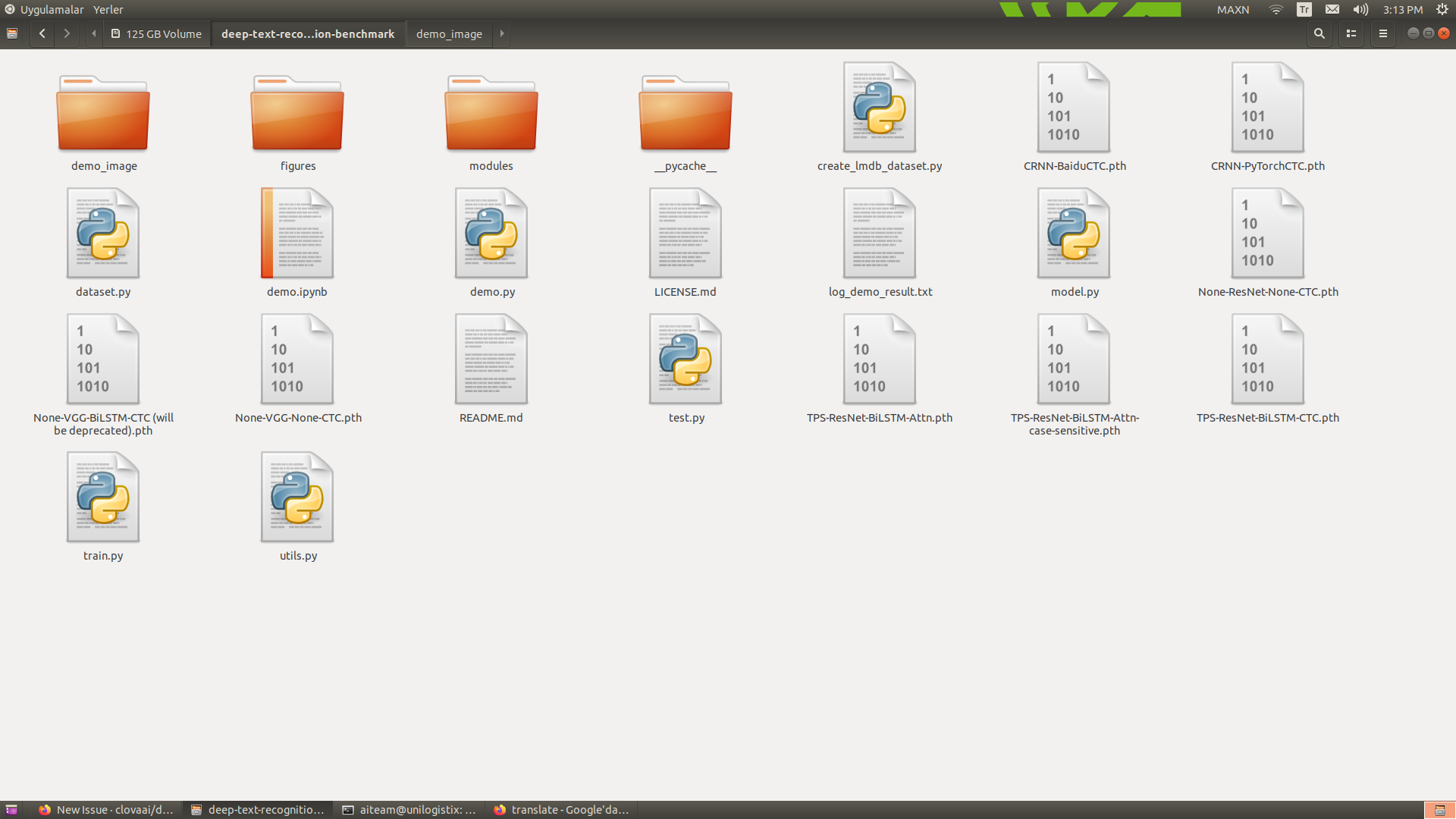This screenshot has height=819, width=1456.
Task: Go to 125 GB Volume via breadcrumb
Action: pyautogui.click(x=155, y=33)
